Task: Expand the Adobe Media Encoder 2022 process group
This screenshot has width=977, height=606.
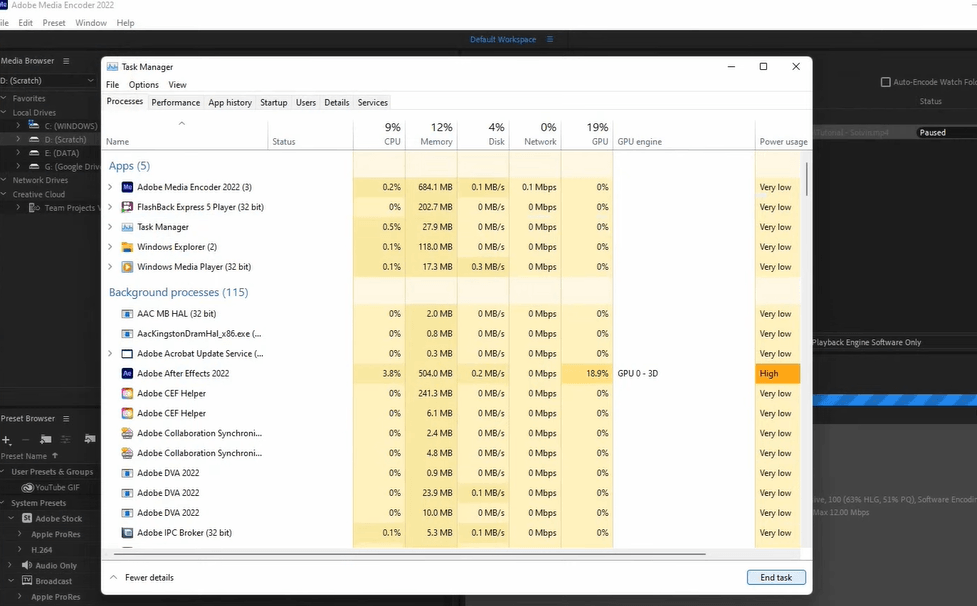Action: 110,187
